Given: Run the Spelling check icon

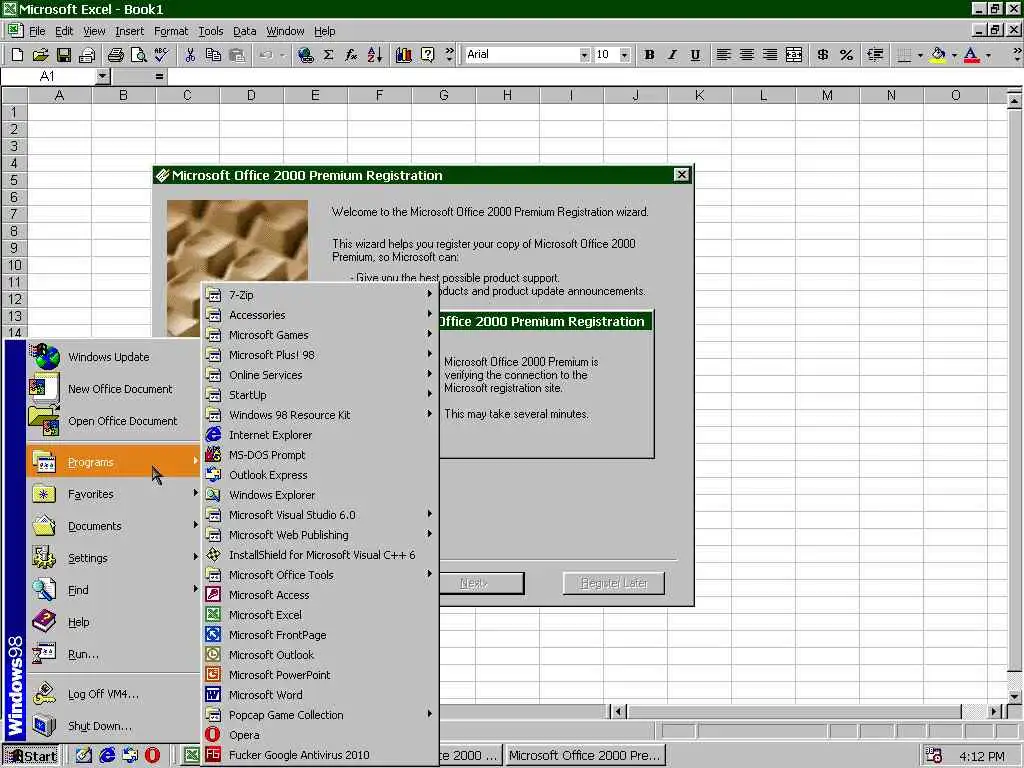Looking at the screenshot, I should (161, 55).
